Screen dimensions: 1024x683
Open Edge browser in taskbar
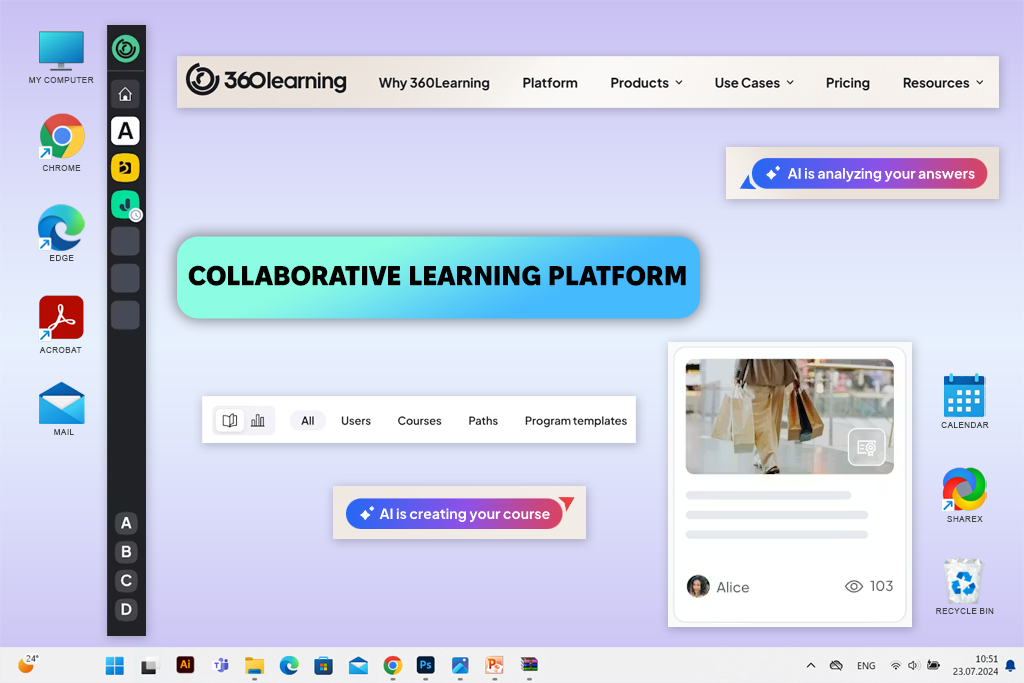click(x=289, y=665)
